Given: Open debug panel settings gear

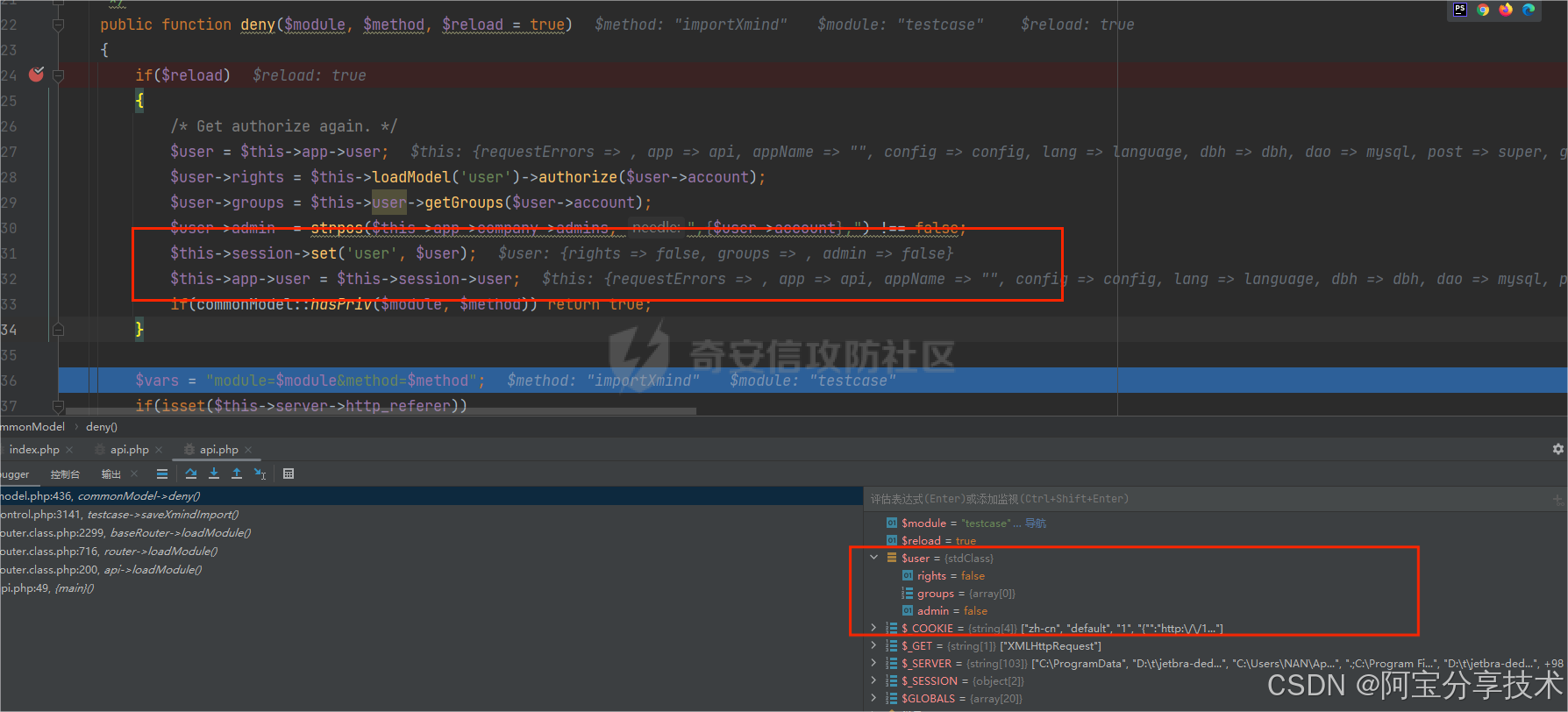Looking at the screenshot, I should (1558, 449).
